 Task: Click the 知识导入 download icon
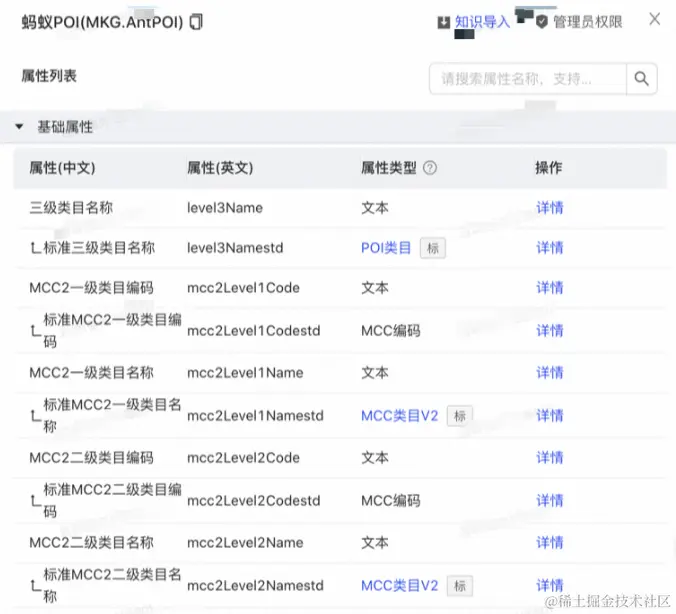click(x=444, y=22)
